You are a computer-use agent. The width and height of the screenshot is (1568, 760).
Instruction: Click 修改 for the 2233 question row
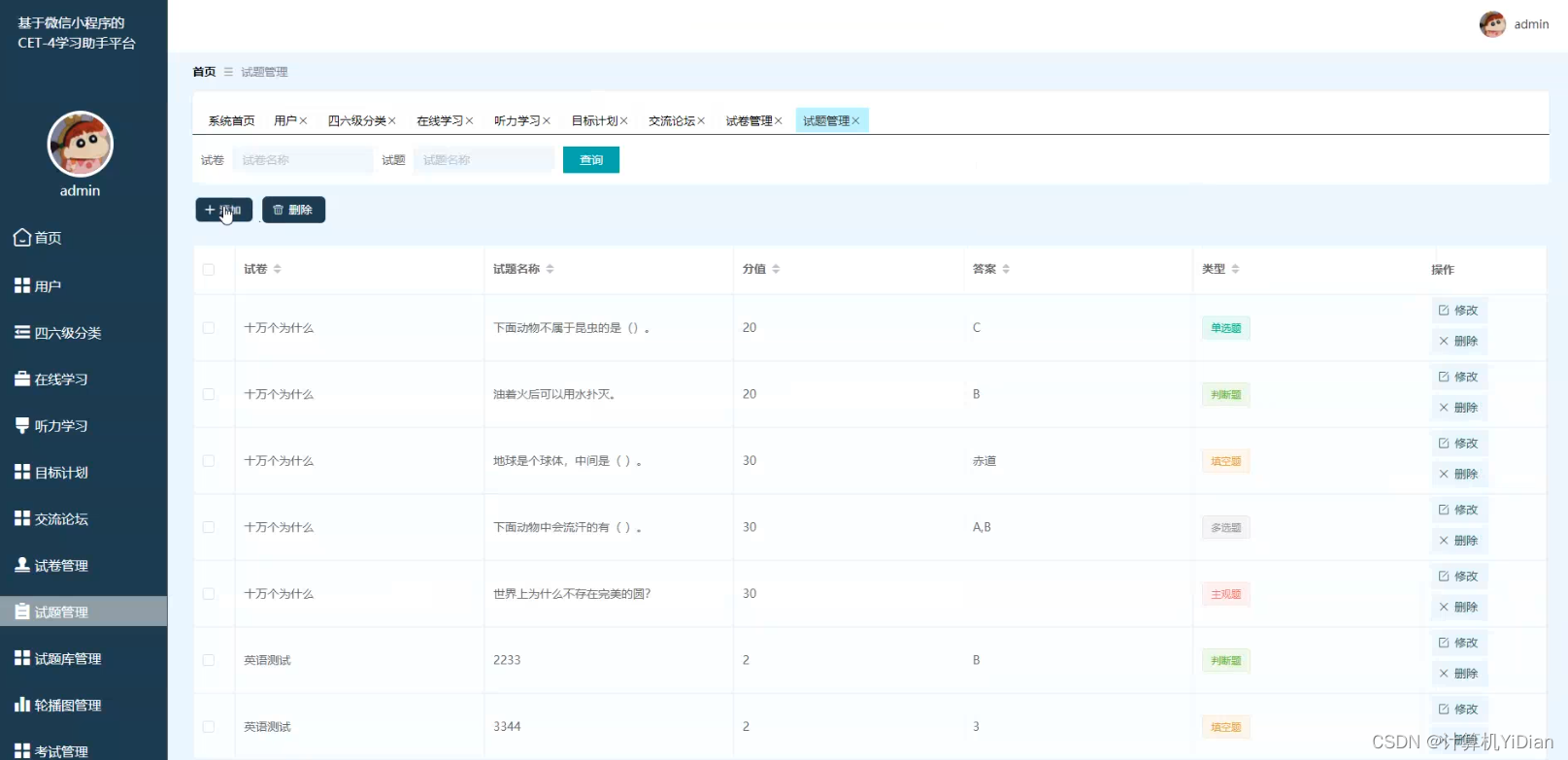tap(1458, 643)
